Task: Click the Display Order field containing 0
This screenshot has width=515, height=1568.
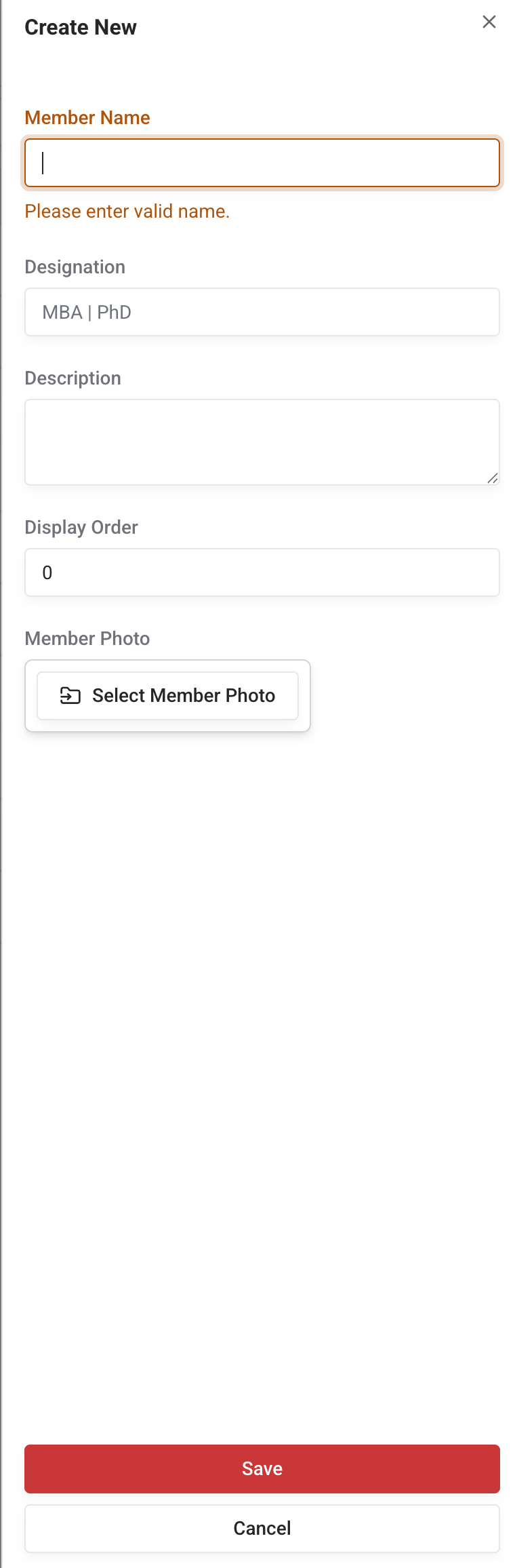Action: (x=262, y=572)
